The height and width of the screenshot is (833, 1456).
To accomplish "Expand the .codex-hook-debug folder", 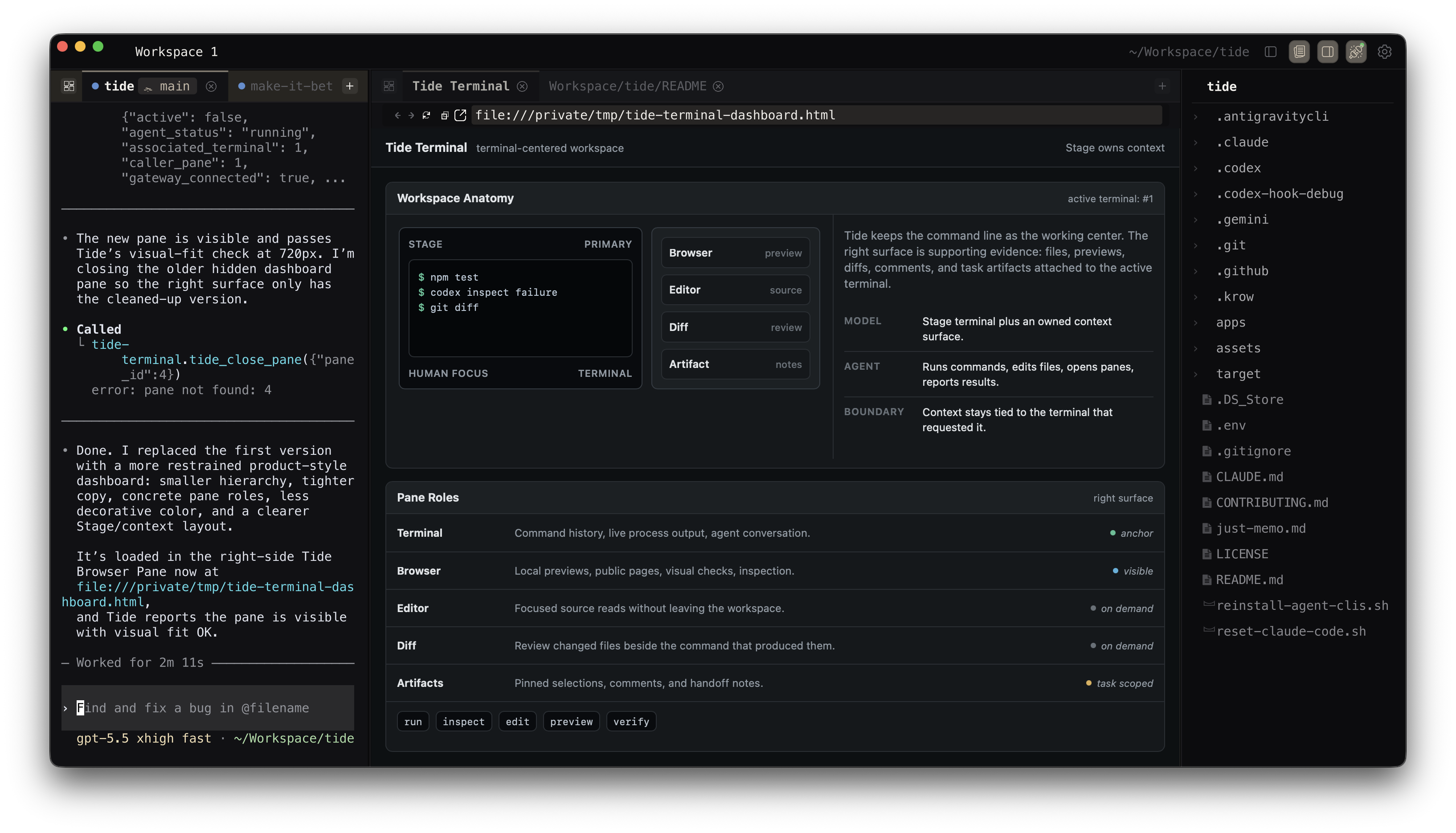I will (1196, 194).
